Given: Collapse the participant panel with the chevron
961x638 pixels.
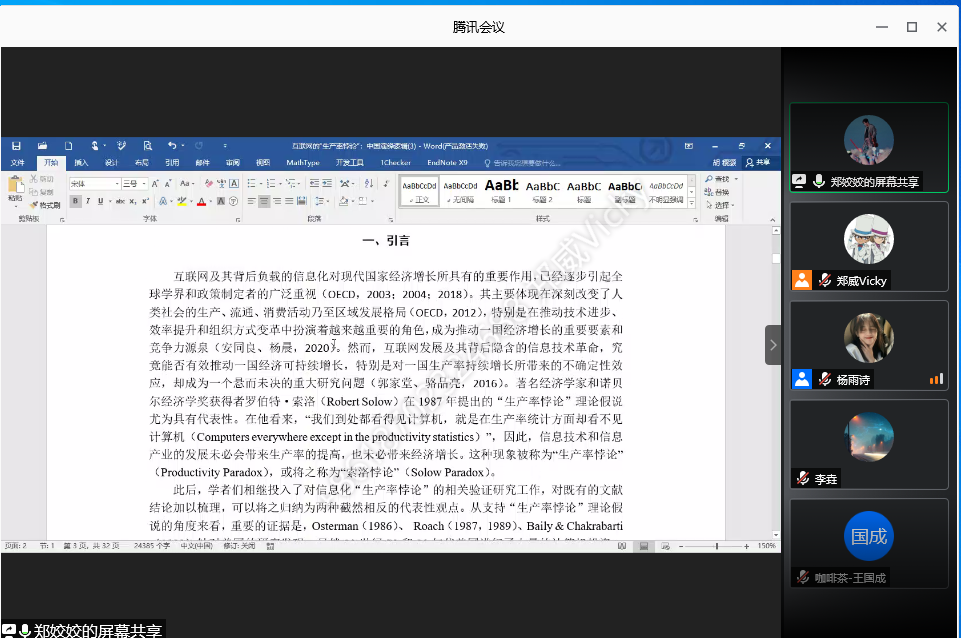Looking at the screenshot, I should [x=773, y=345].
